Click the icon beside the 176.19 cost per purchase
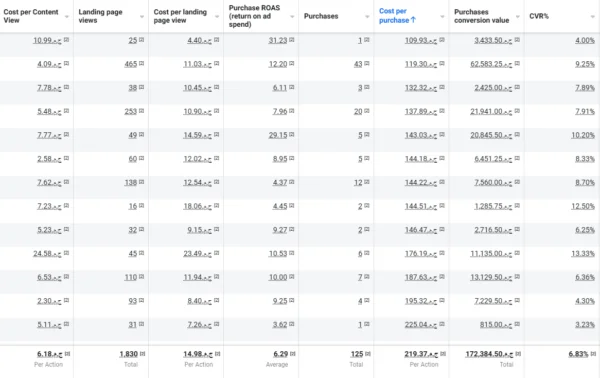 point(442,253)
